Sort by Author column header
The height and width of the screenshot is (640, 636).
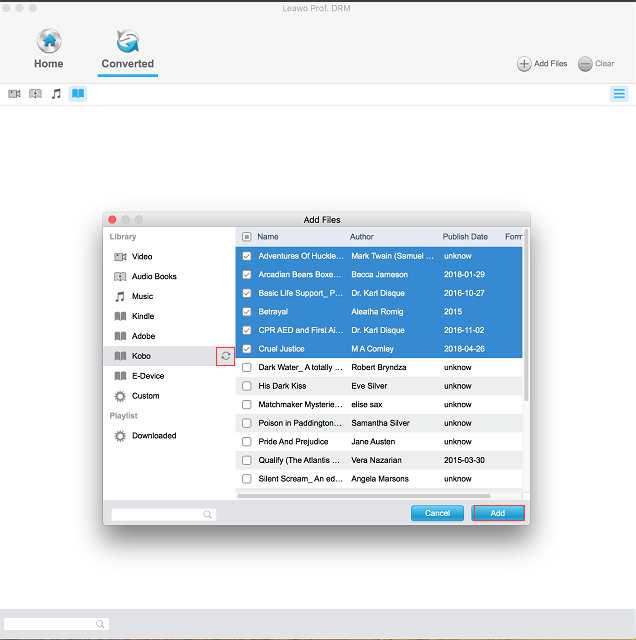[x=362, y=237]
